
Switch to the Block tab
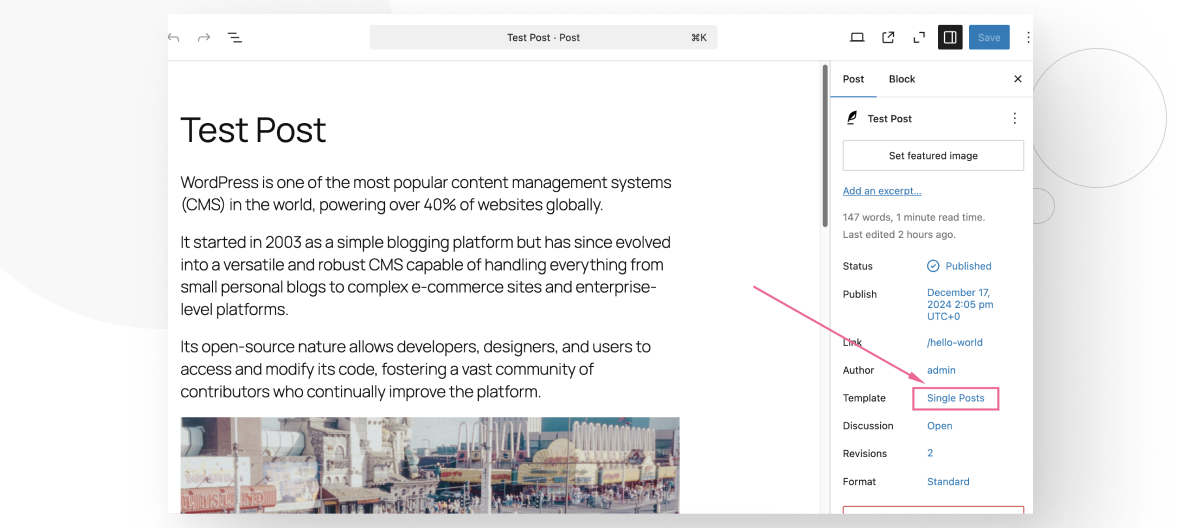[x=902, y=79]
